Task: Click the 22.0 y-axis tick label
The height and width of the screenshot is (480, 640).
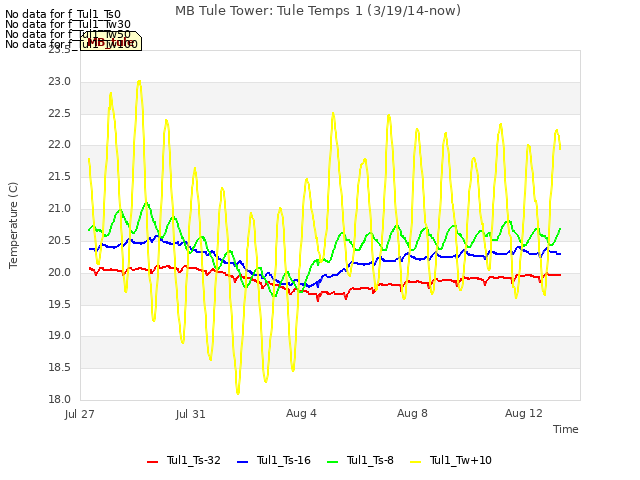Action: (x=60, y=144)
